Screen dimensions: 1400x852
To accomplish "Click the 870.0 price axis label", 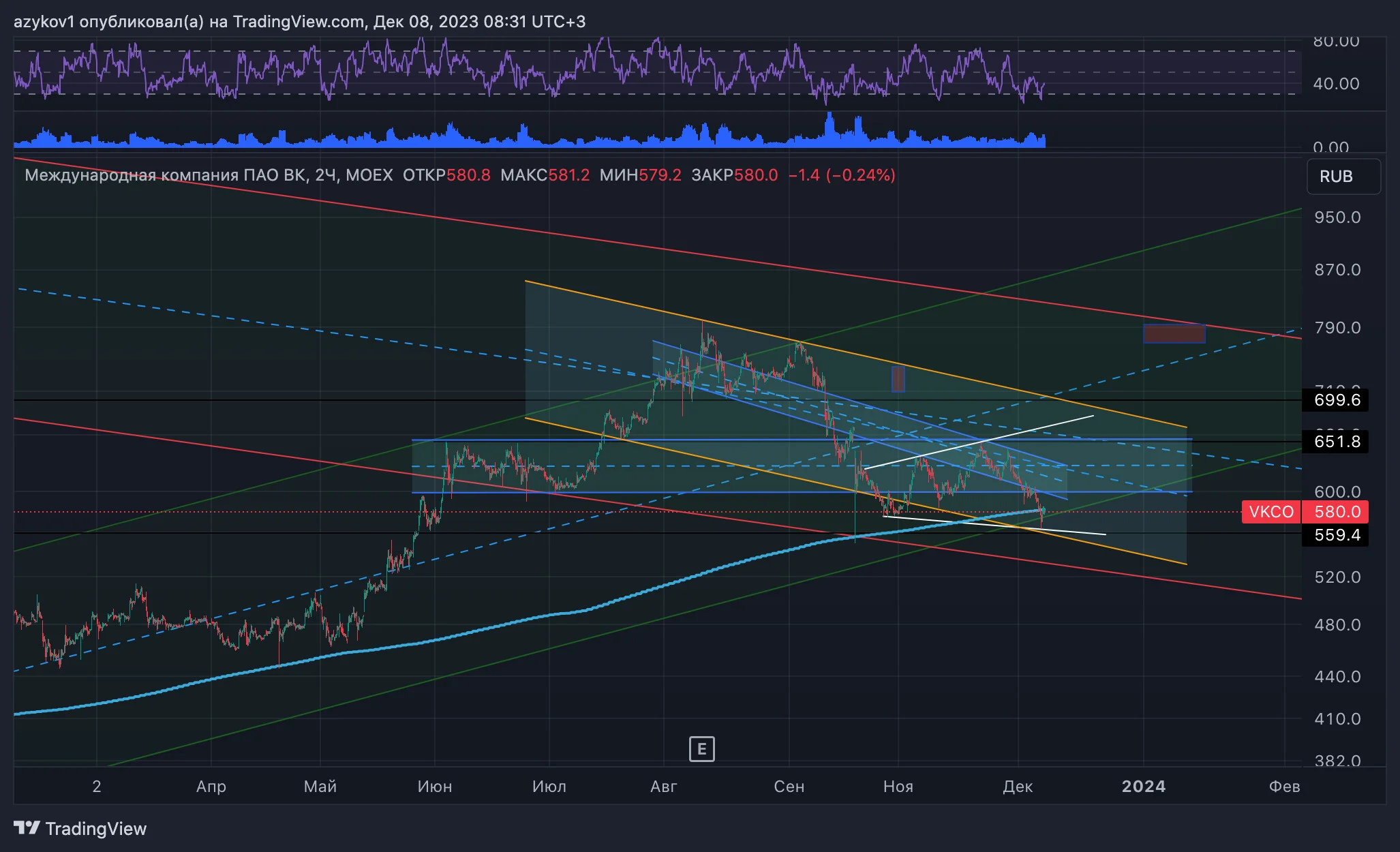I will [x=1337, y=270].
